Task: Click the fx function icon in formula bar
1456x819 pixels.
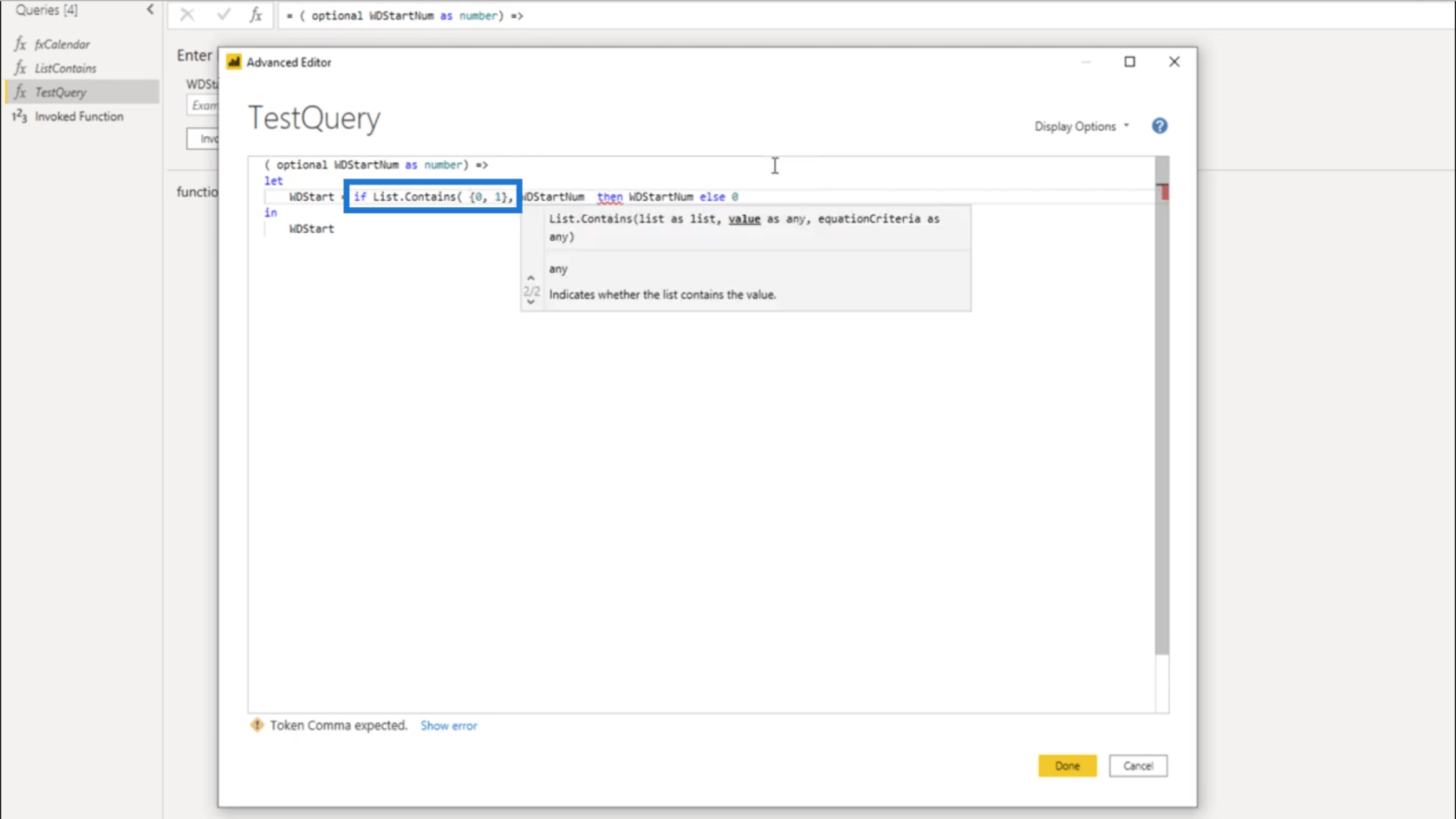Action: tap(257, 15)
